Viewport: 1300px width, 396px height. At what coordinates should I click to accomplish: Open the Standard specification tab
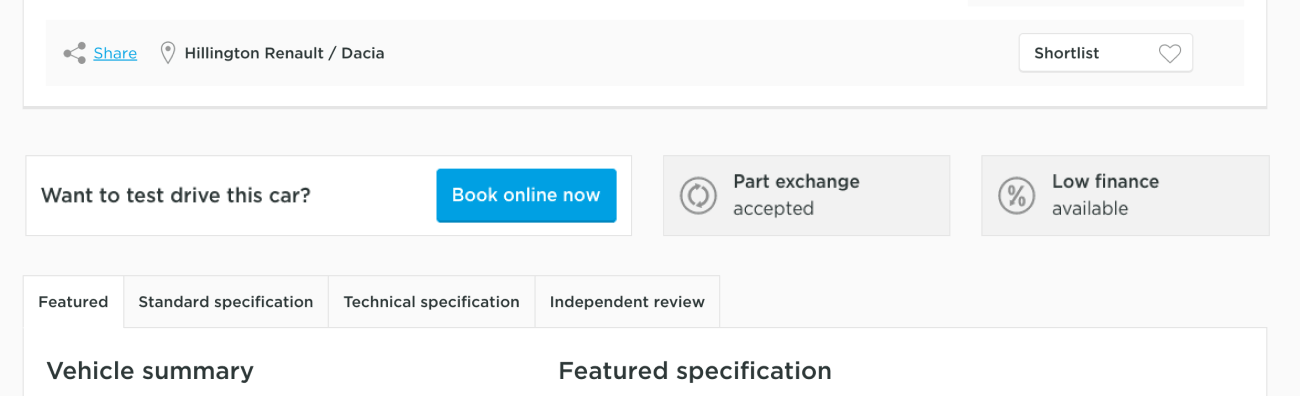click(x=226, y=302)
